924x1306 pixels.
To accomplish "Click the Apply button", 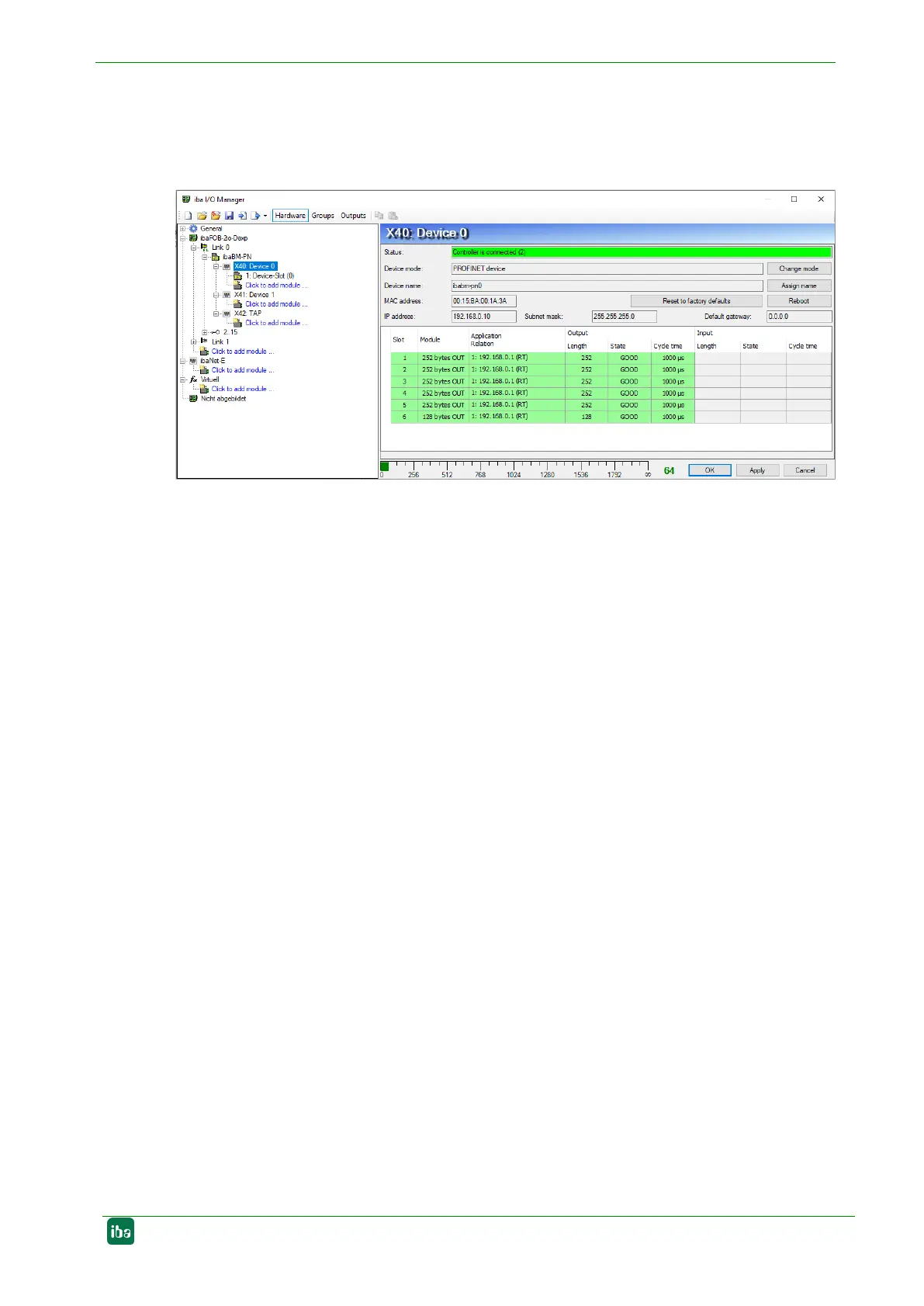I will click(x=757, y=470).
